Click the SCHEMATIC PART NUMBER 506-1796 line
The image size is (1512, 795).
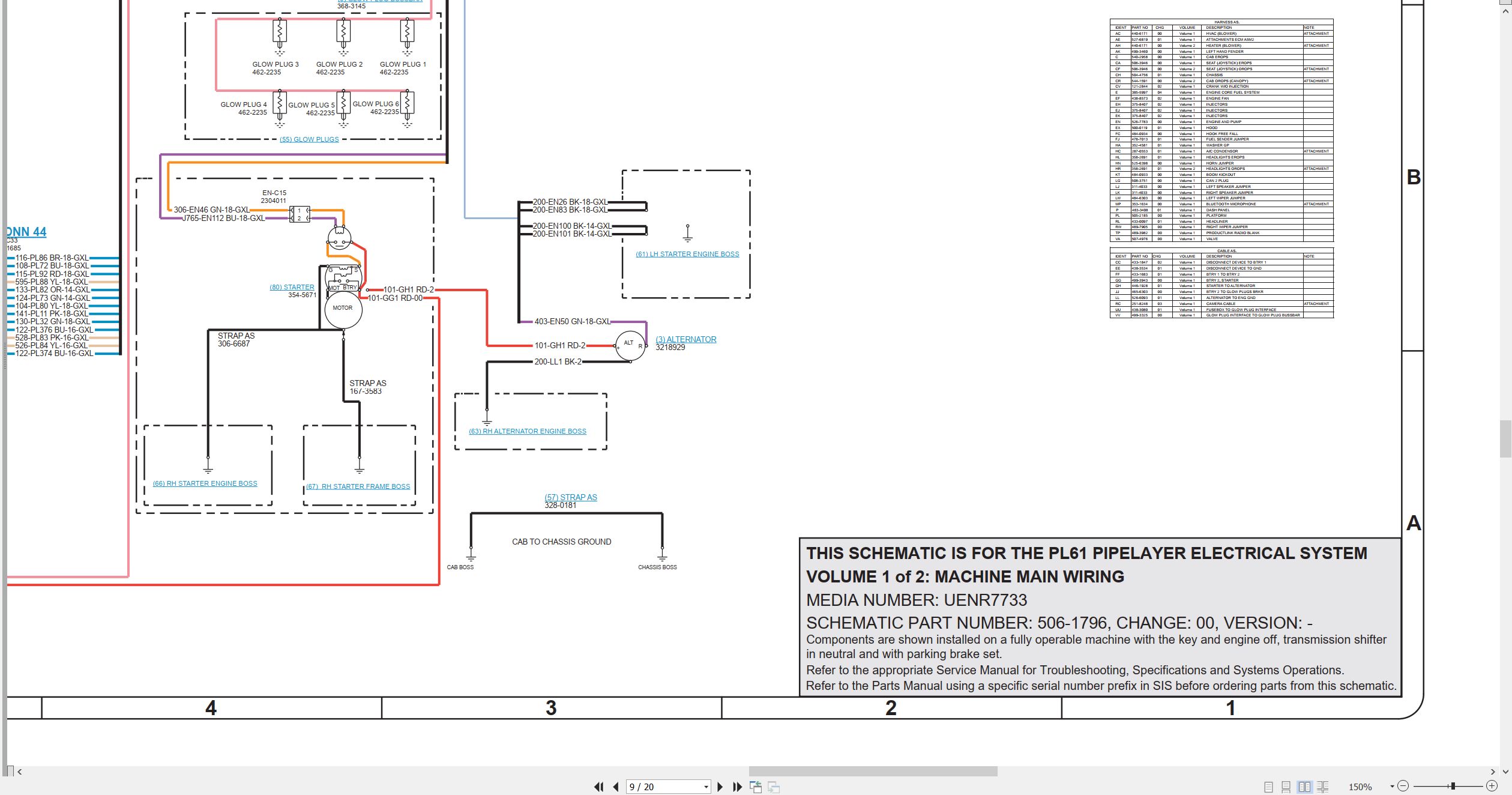coord(1059,623)
